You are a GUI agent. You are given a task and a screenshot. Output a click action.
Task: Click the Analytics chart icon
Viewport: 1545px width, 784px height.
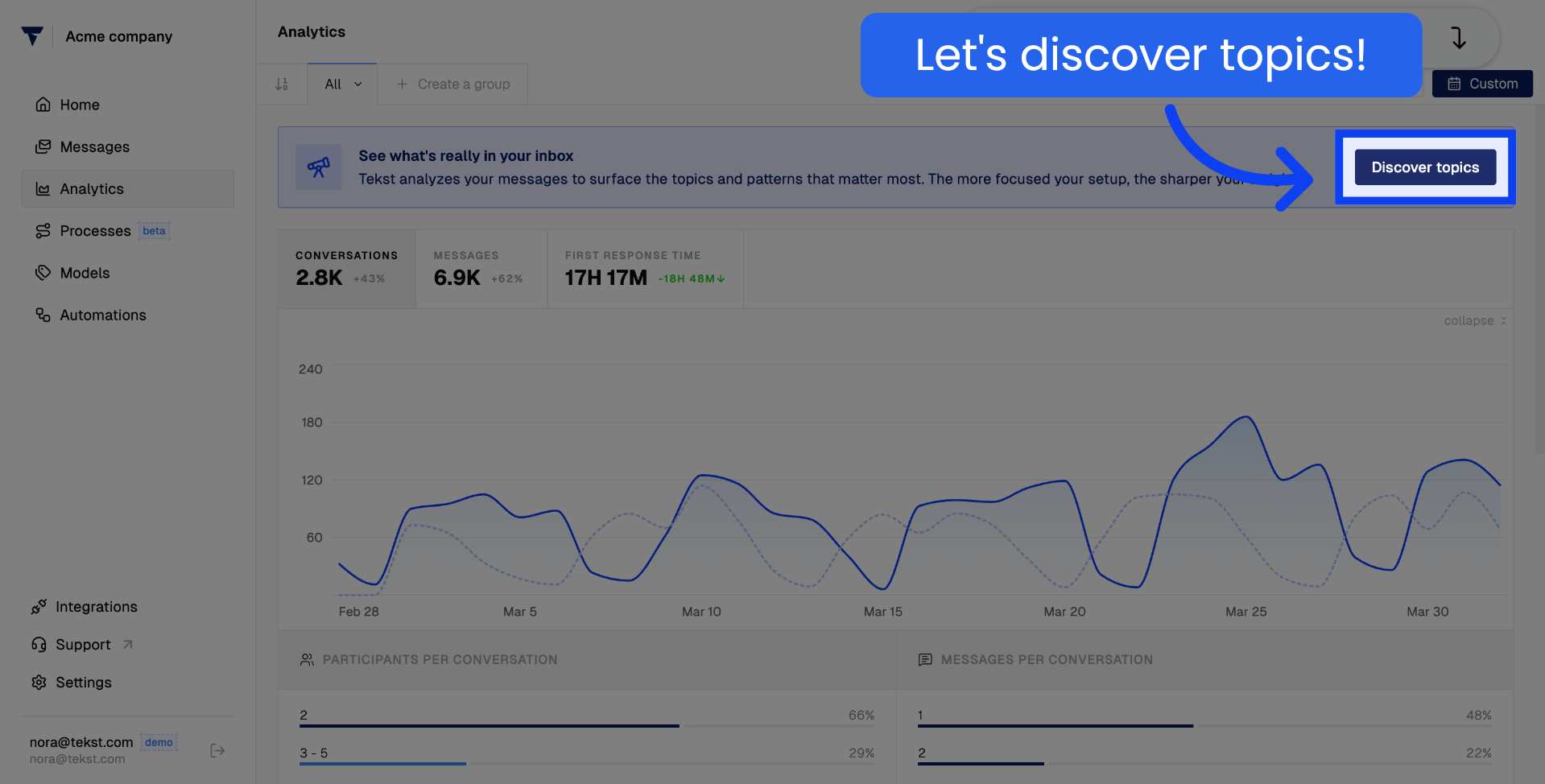(x=43, y=188)
